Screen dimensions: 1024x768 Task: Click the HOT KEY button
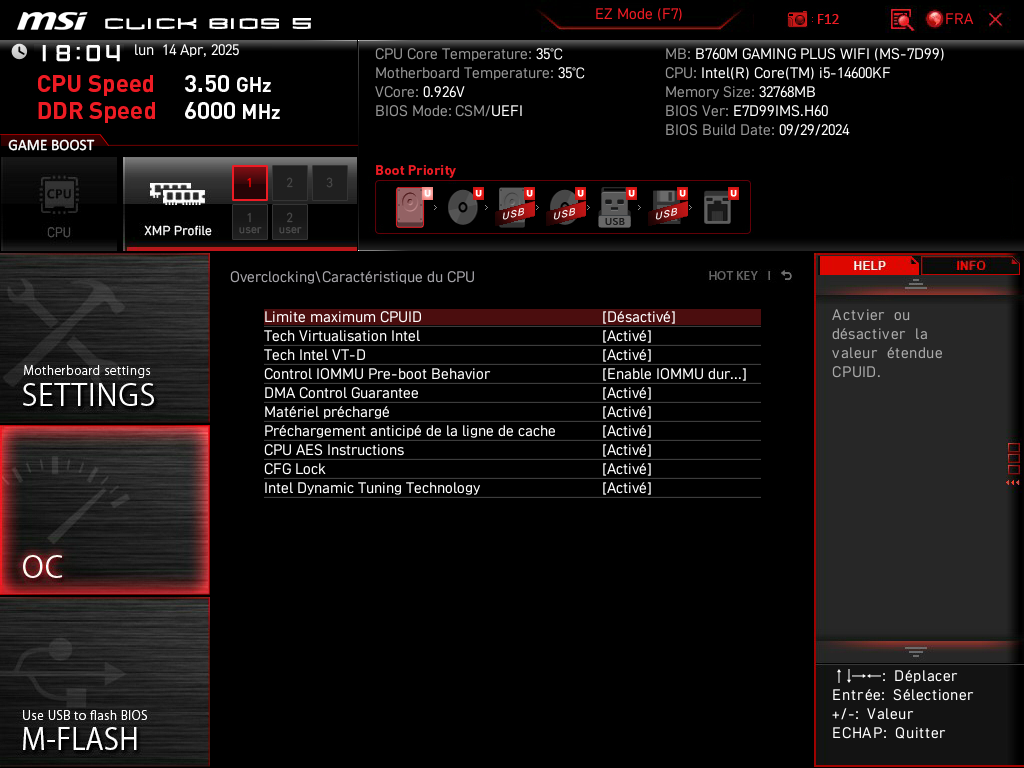click(x=733, y=276)
